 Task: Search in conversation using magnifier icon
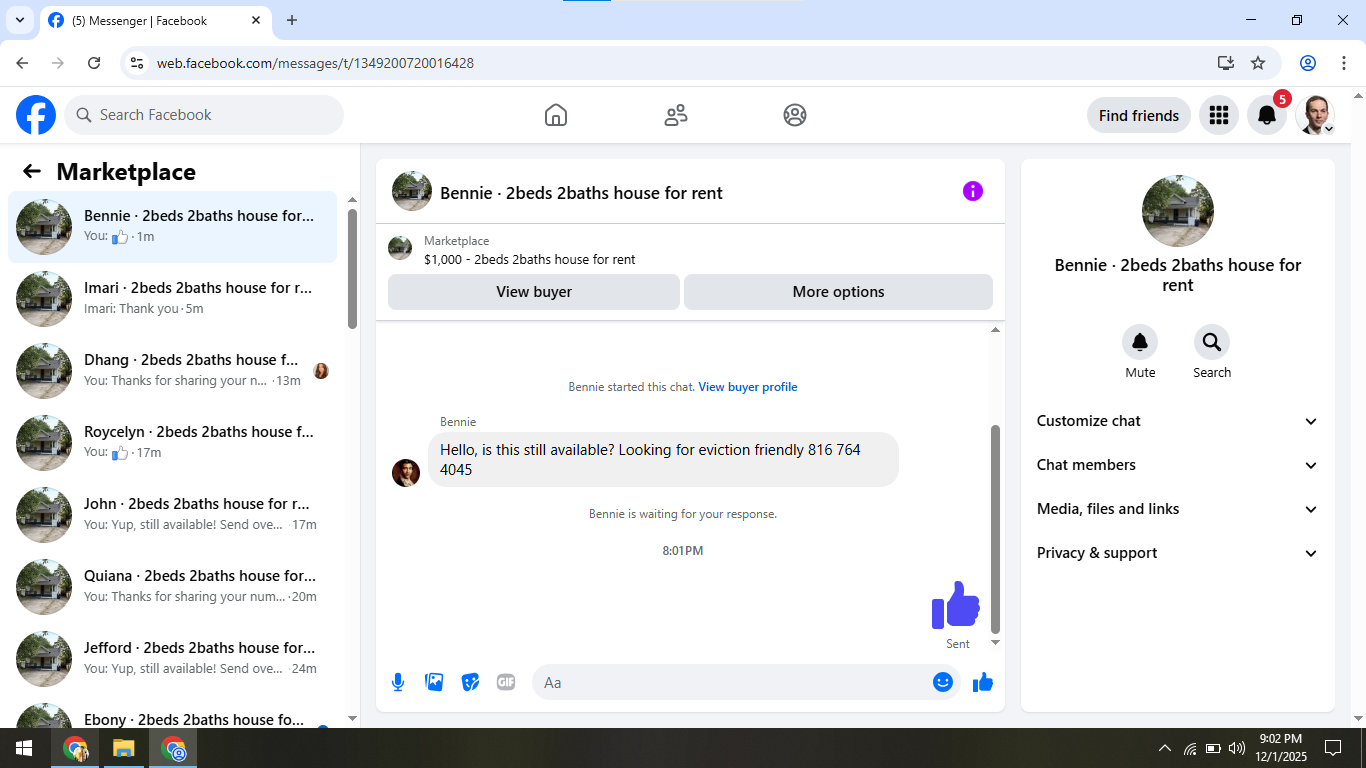click(1212, 343)
